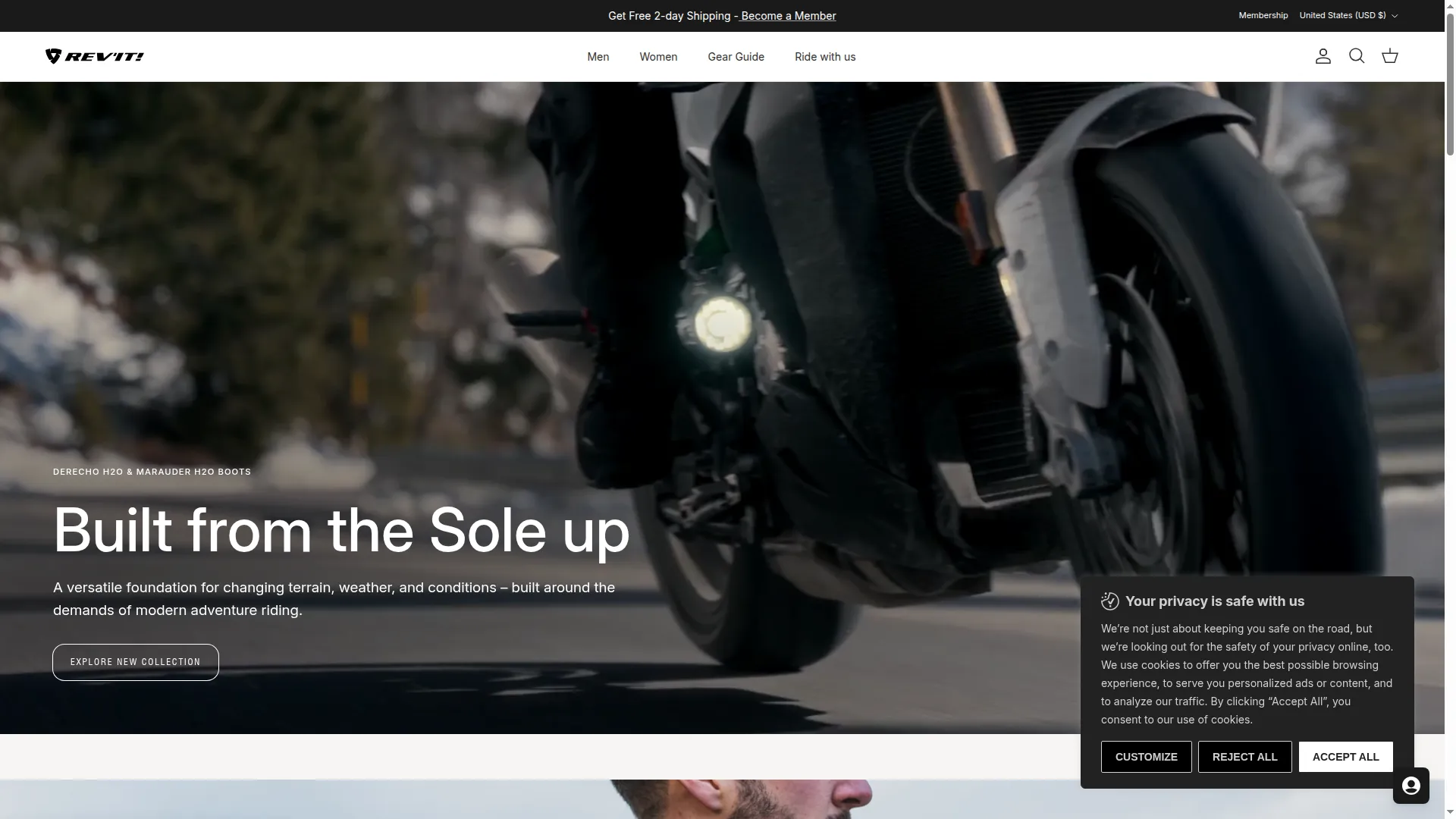Open the account profile icon
The width and height of the screenshot is (1456, 819).
tap(1323, 56)
